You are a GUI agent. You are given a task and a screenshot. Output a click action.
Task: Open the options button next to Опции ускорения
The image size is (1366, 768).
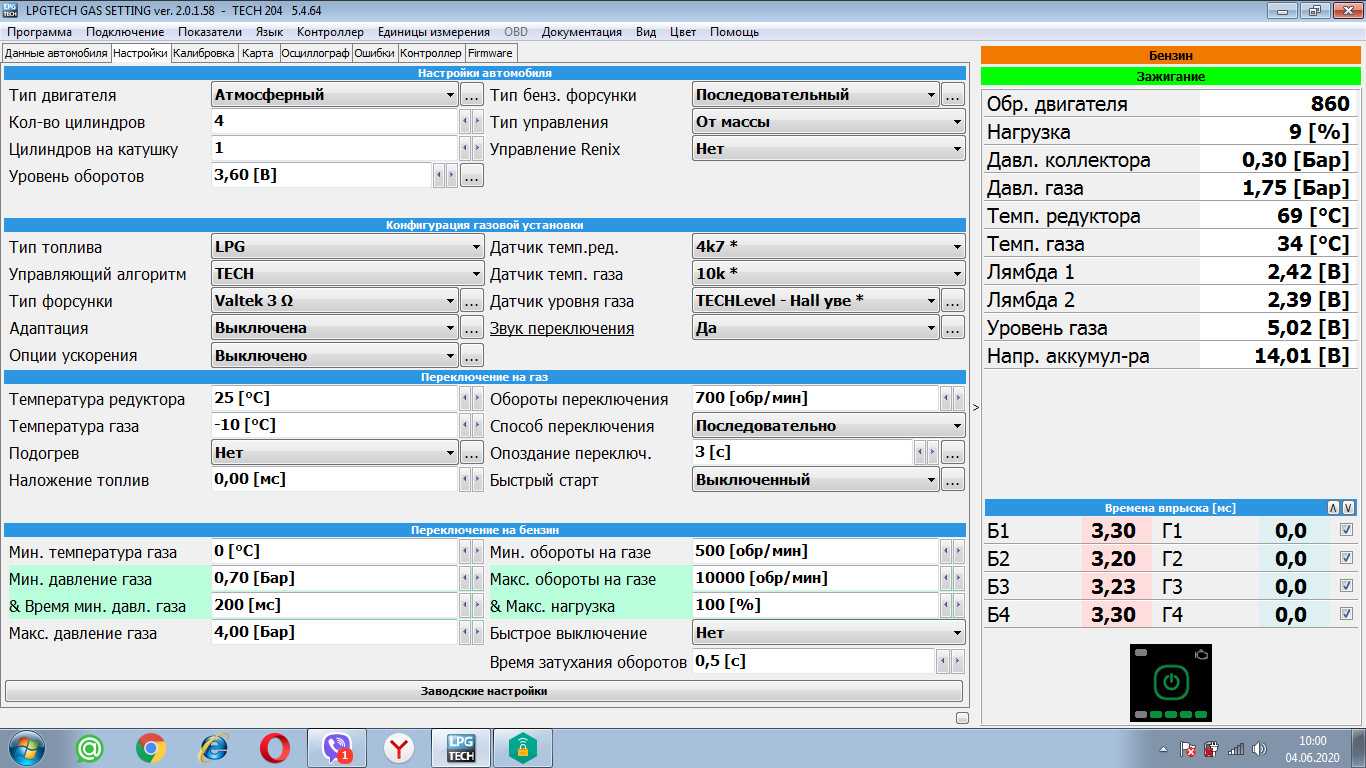coord(472,355)
